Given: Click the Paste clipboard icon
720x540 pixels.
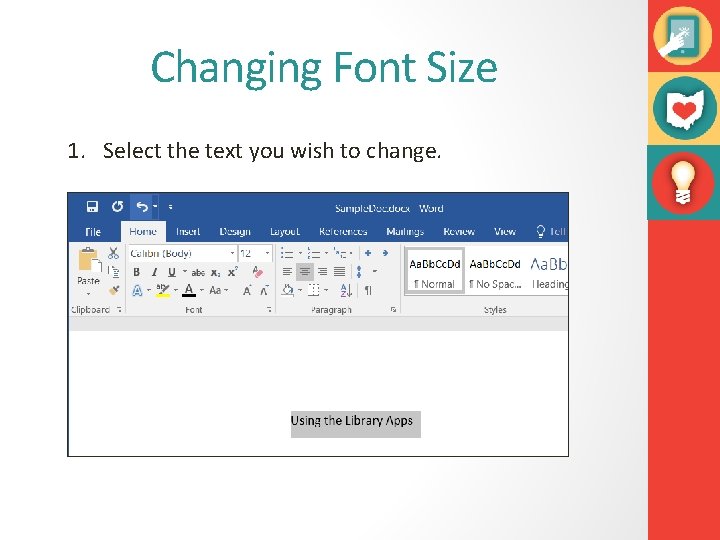Looking at the screenshot, I should (x=88, y=261).
